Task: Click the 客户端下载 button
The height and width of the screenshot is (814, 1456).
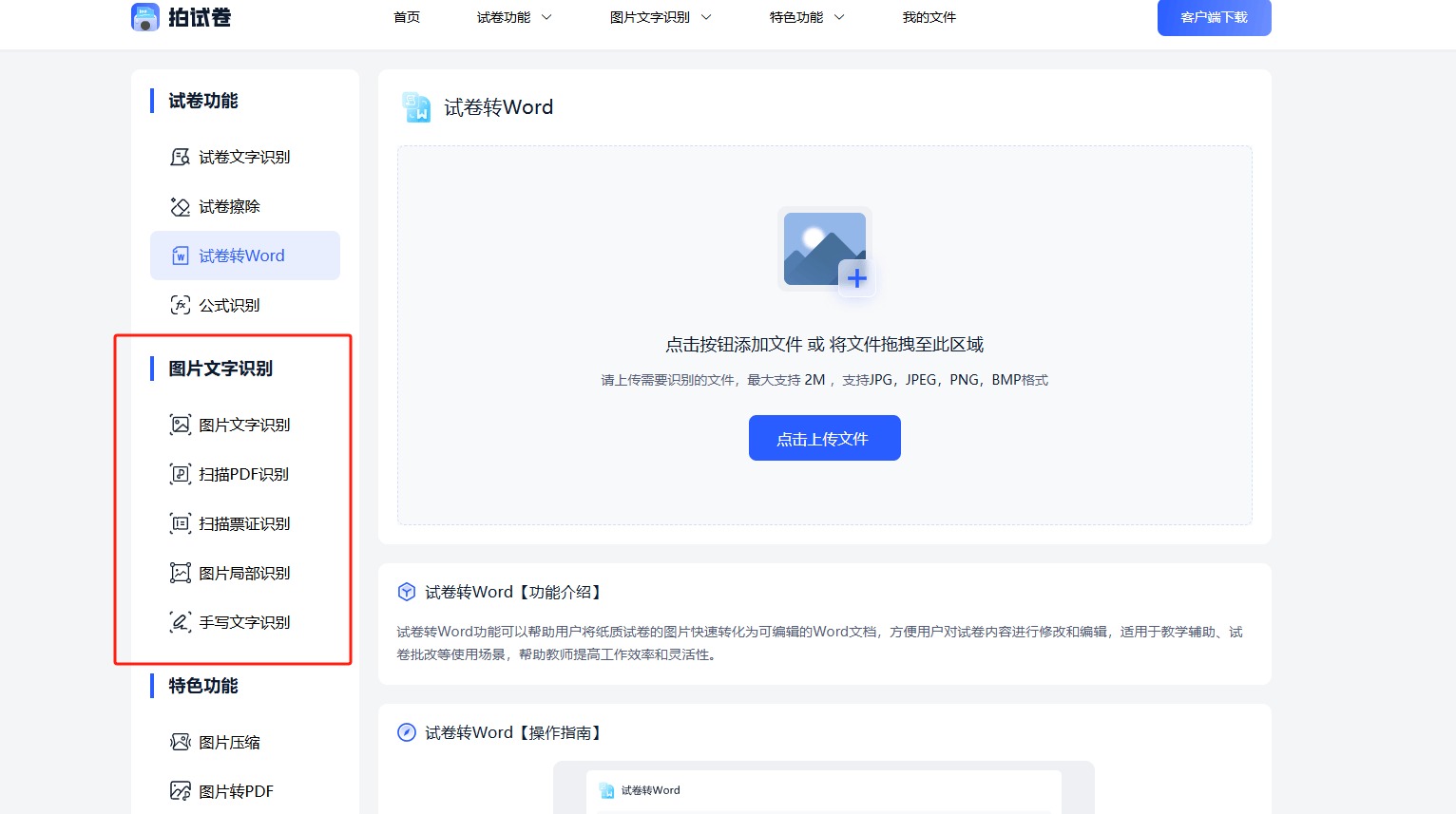Action: click(x=1215, y=17)
